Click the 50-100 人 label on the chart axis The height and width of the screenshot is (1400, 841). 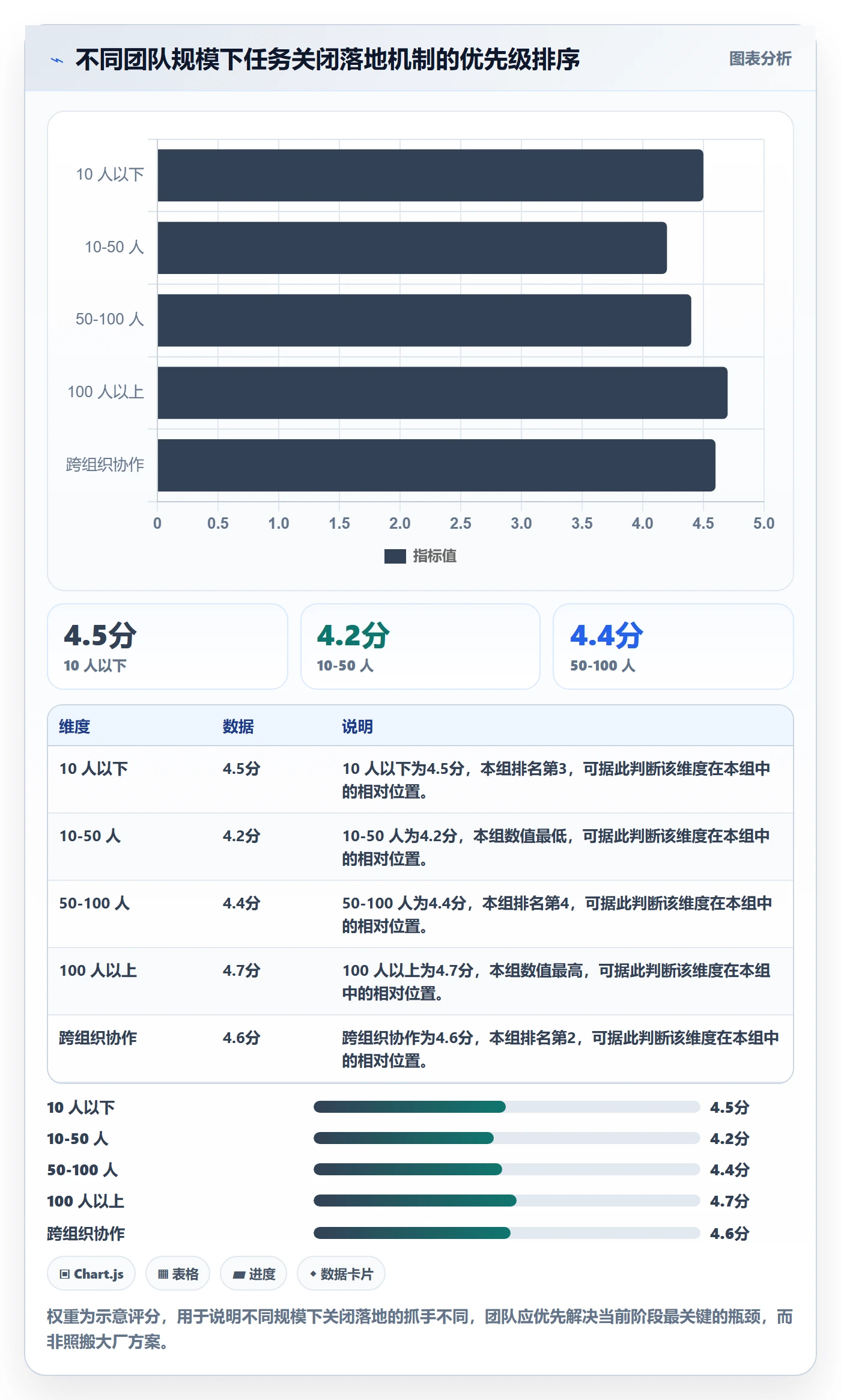110,319
